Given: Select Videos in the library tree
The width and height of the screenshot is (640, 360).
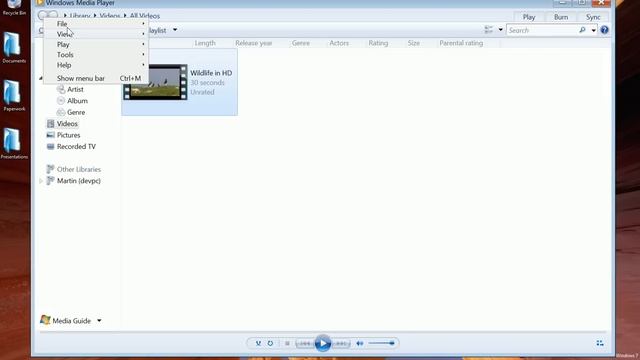Looking at the screenshot, I should coord(67,123).
